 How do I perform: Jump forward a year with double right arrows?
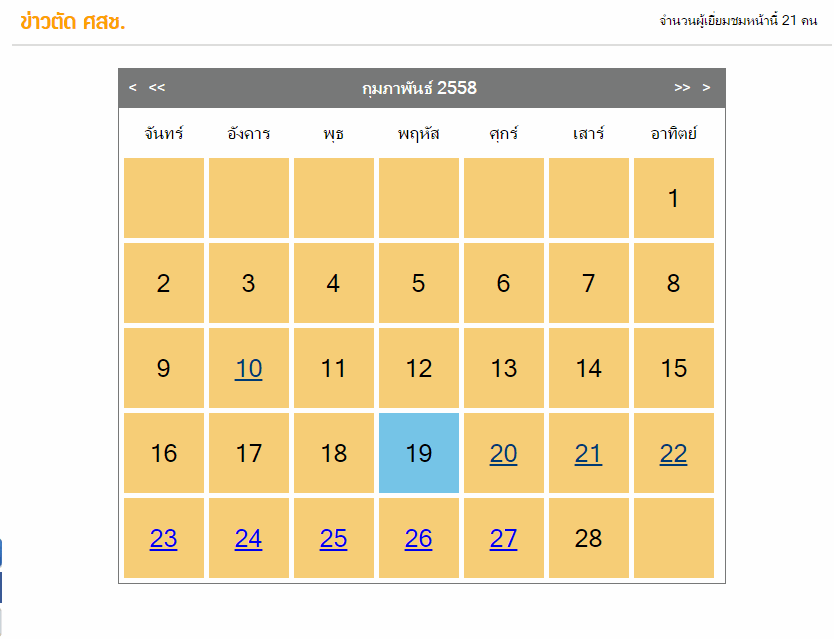click(x=682, y=88)
